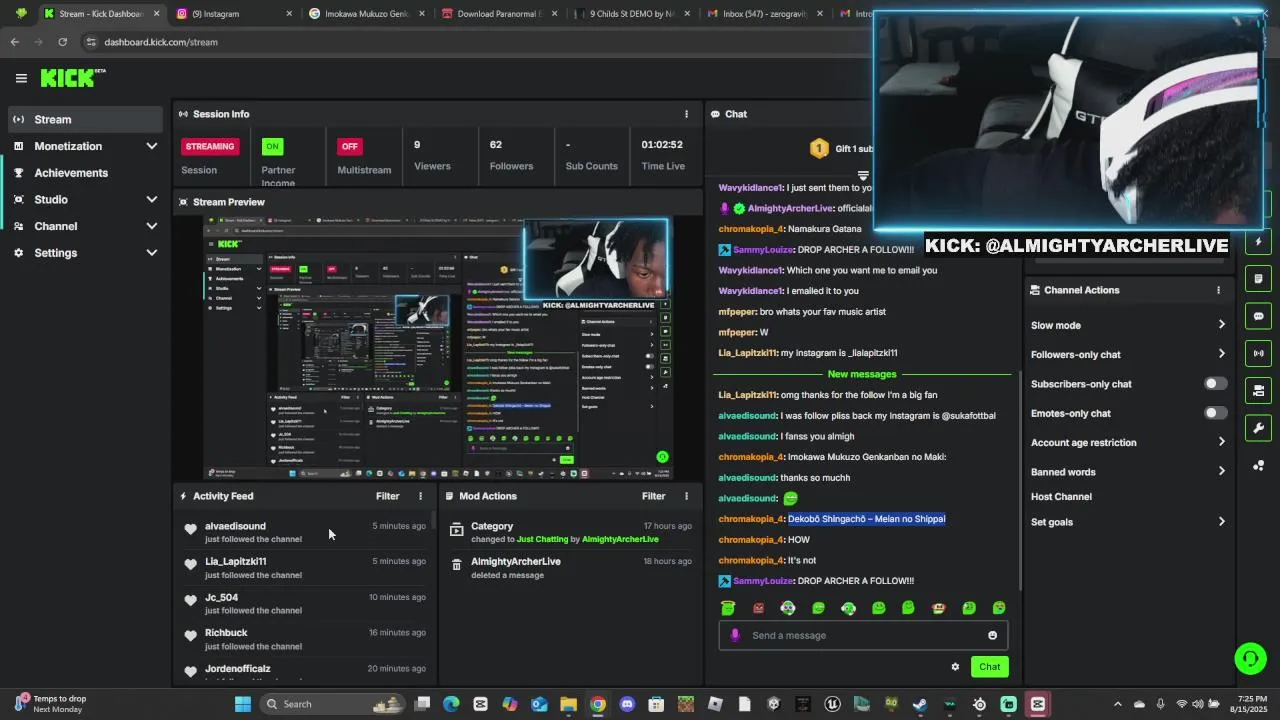Open Set goals options arrow
The height and width of the screenshot is (720, 1280).
[1221, 521]
